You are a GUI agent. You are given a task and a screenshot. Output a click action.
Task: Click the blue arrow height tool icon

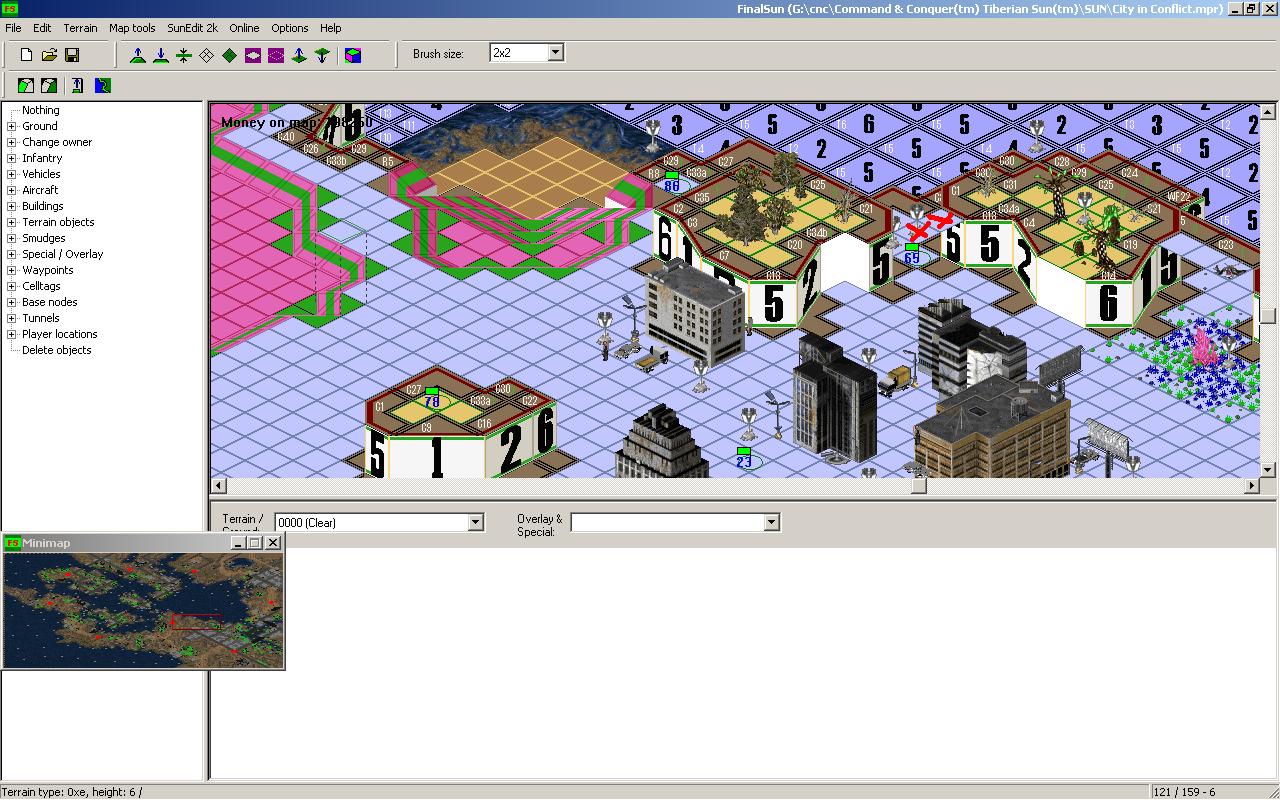[x=77, y=86]
